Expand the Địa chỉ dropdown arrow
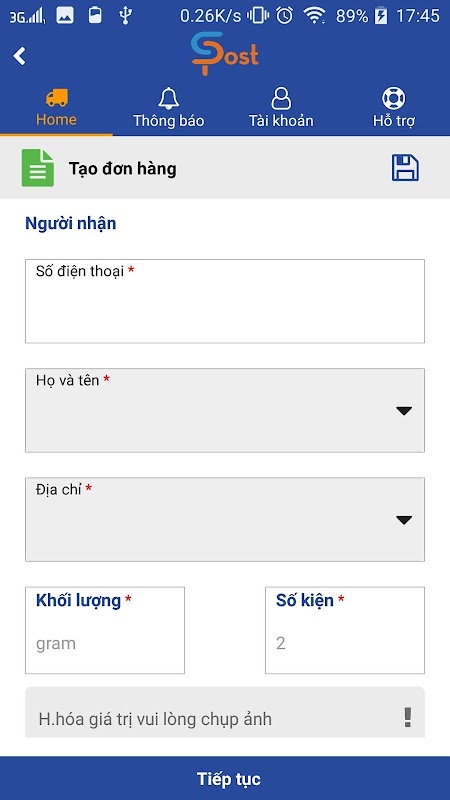 pyautogui.click(x=404, y=520)
